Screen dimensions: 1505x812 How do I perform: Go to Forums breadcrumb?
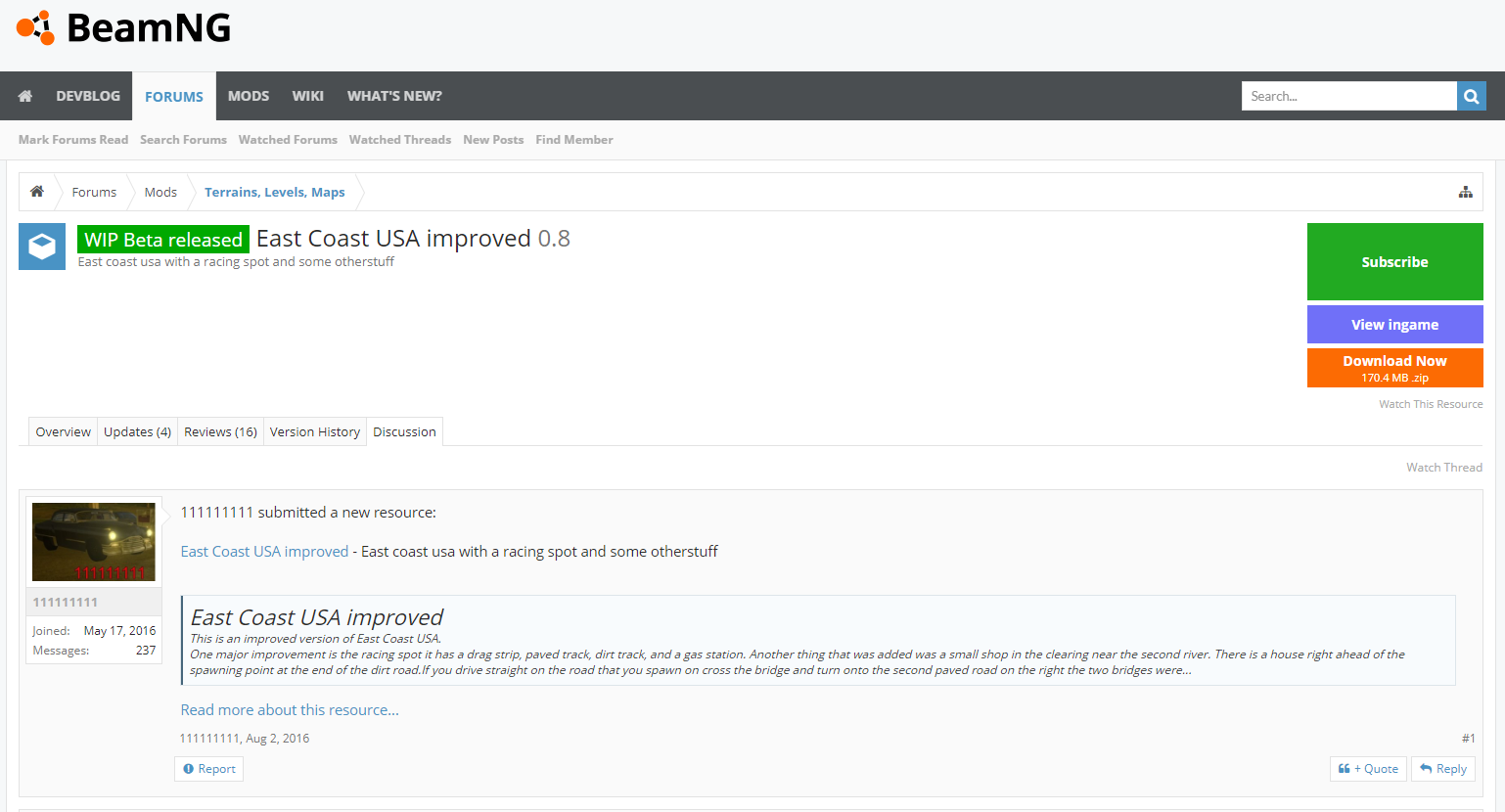coord(94,192)
